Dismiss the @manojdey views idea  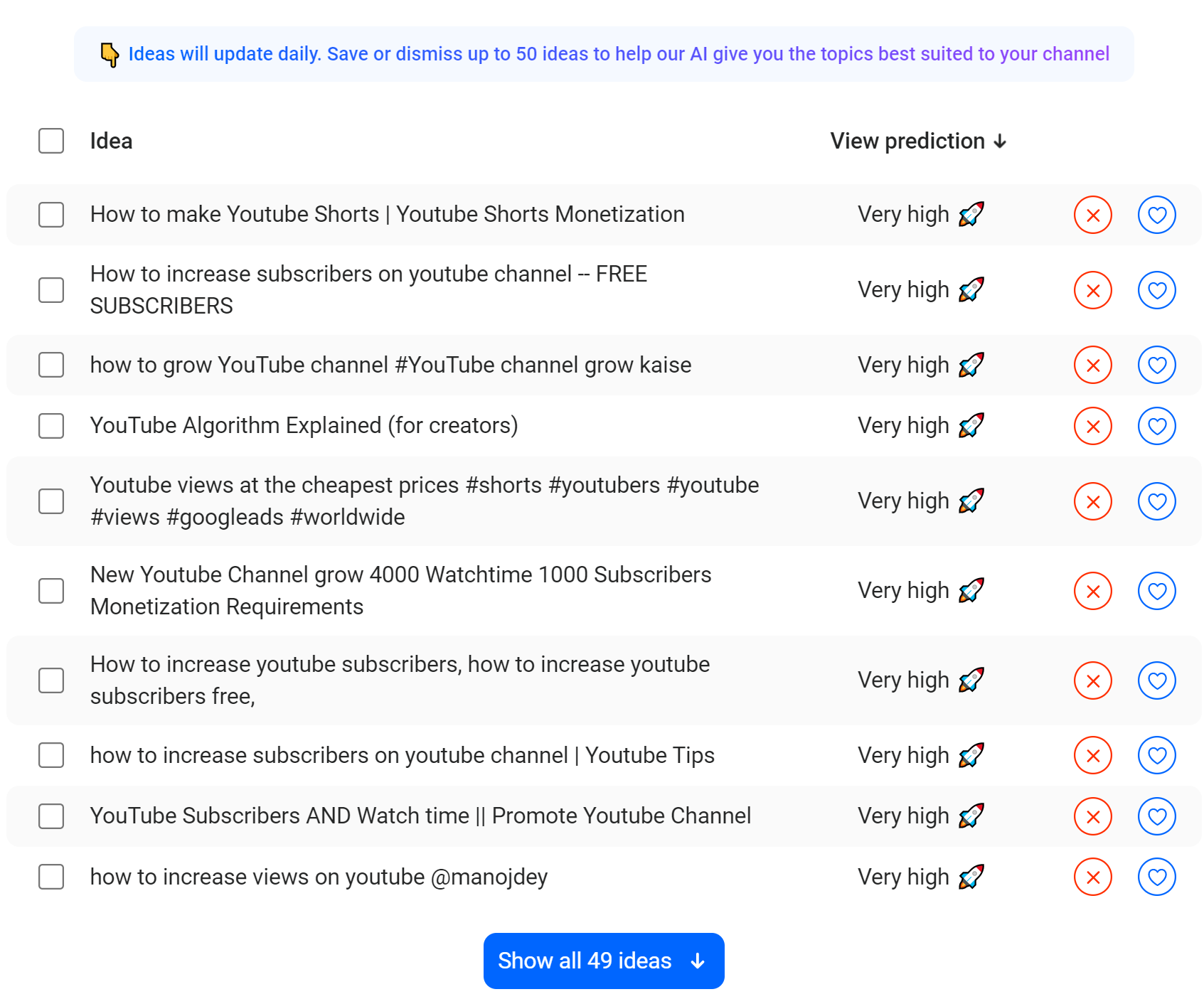coord(1092,877)
